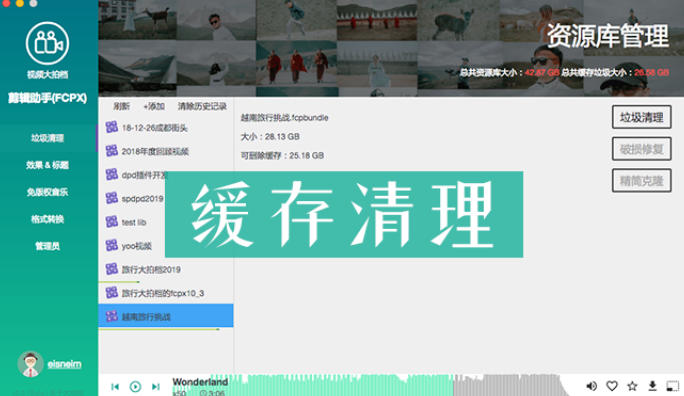Viewport: 684px width, 396px height.
Task: Click the 资源库管理 header title
Action: click(x=607, y=35)
